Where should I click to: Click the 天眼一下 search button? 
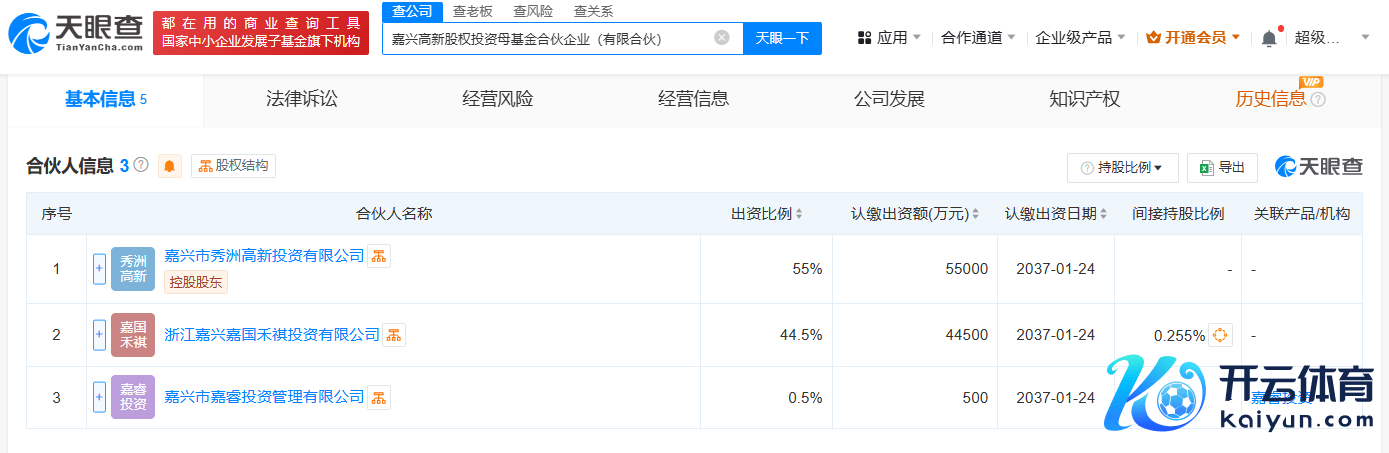(781, 38)
